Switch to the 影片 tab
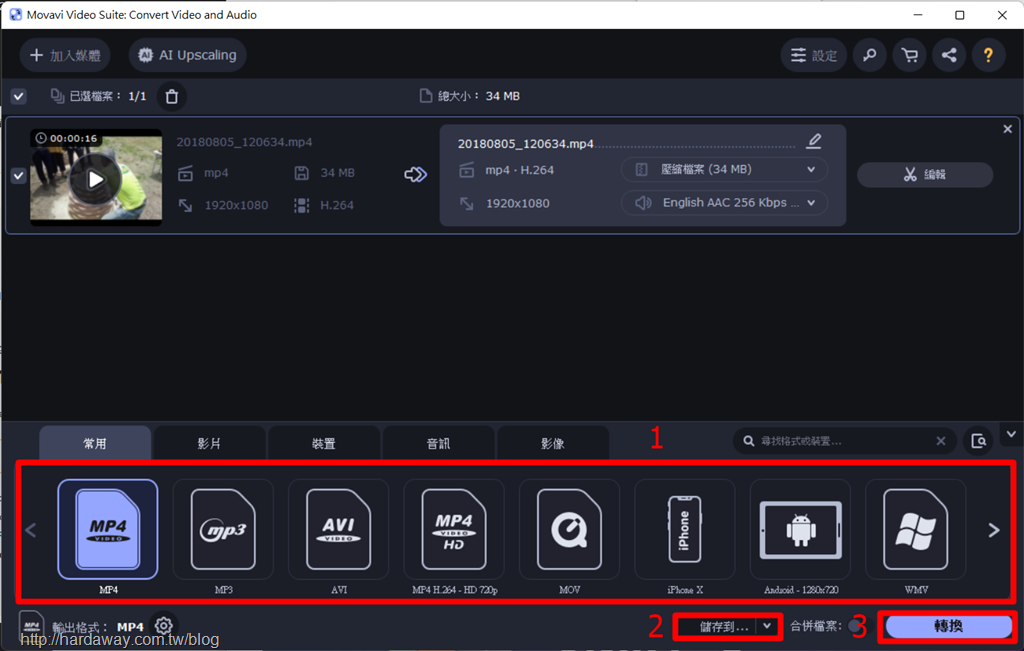The image size is (1024, 651). (x=210, y=443)
